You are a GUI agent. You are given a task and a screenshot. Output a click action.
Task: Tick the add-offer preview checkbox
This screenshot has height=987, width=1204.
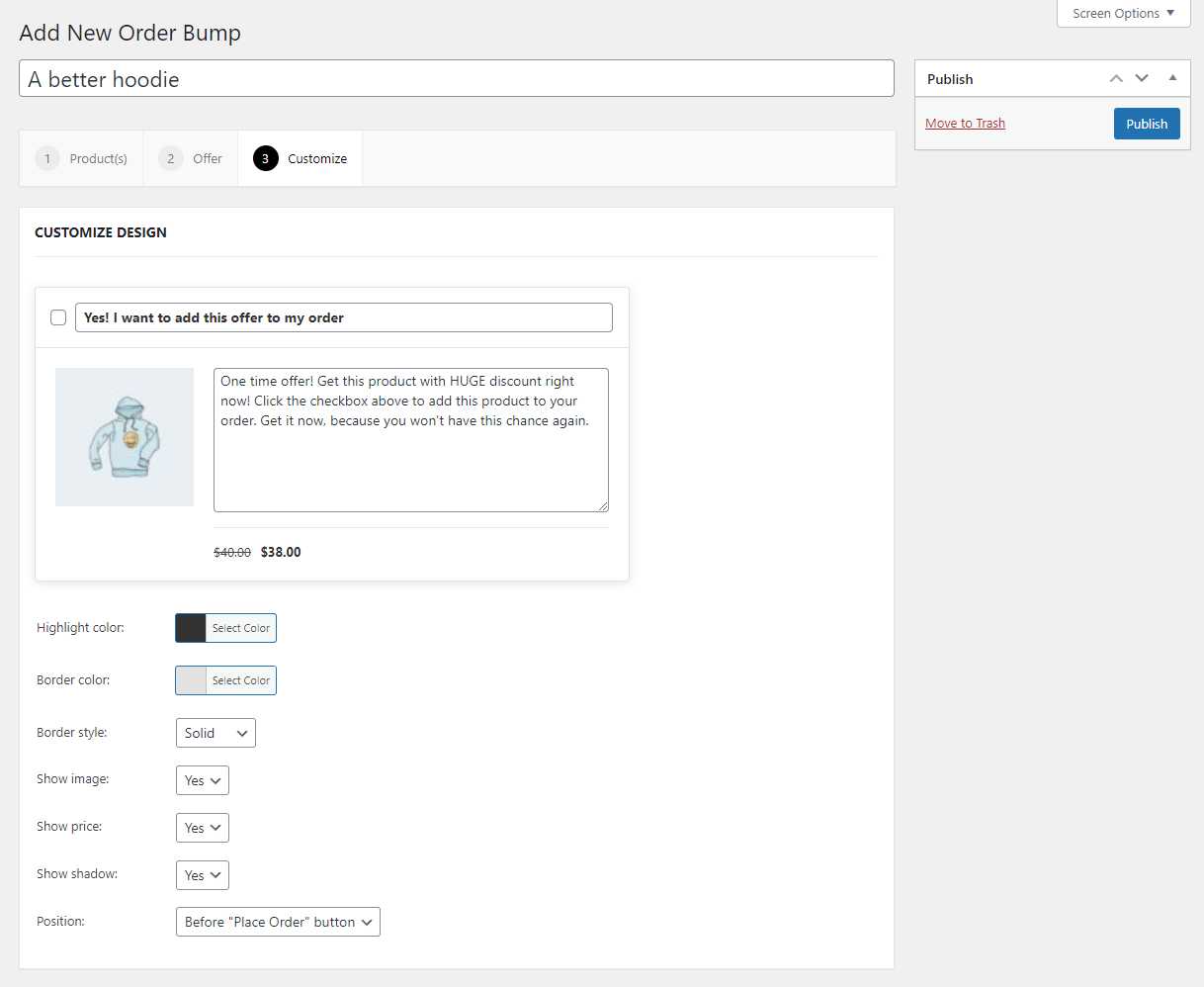pyautogui.click(x=58, y=317)
